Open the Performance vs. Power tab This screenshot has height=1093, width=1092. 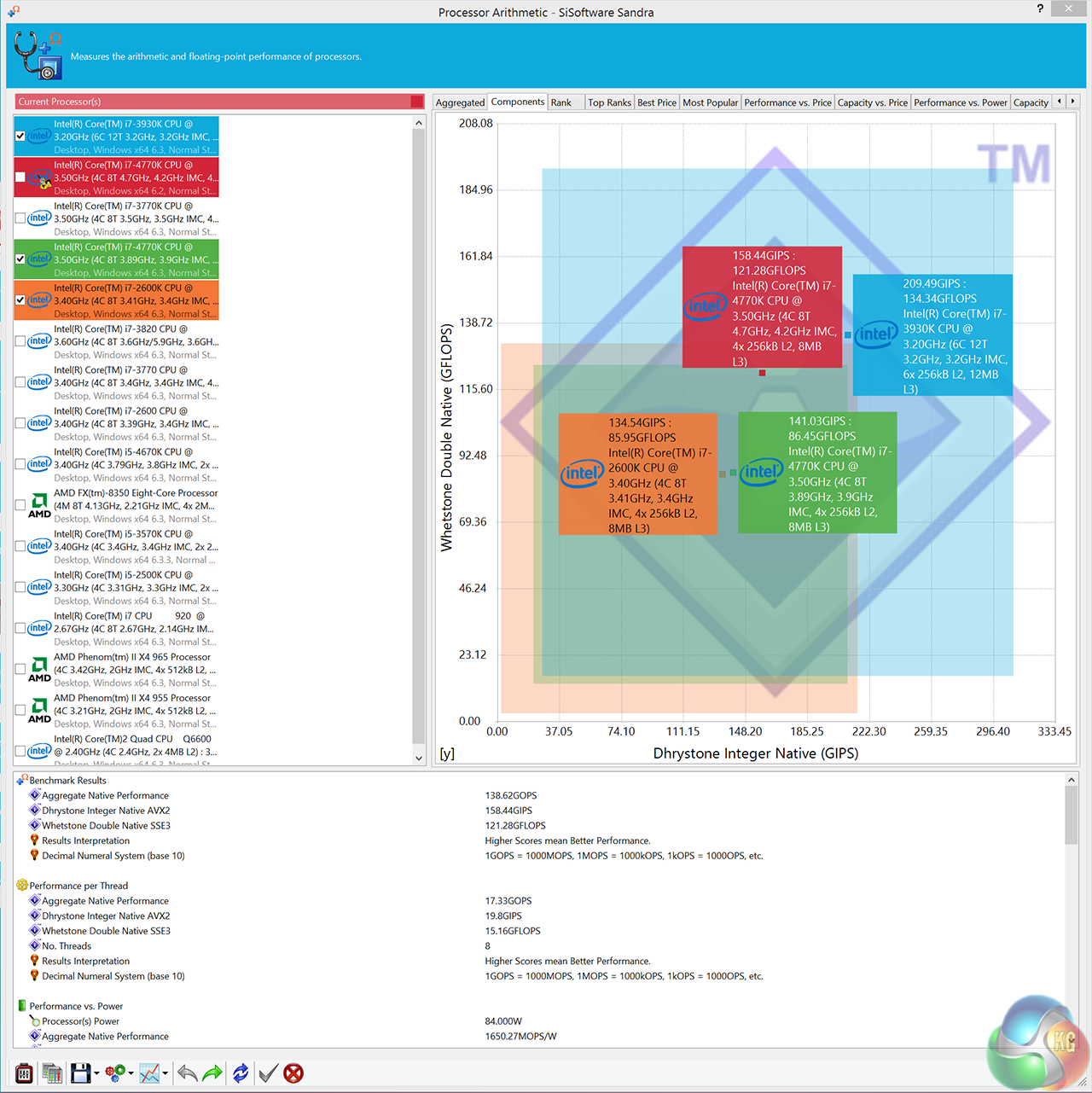point(961,102)
